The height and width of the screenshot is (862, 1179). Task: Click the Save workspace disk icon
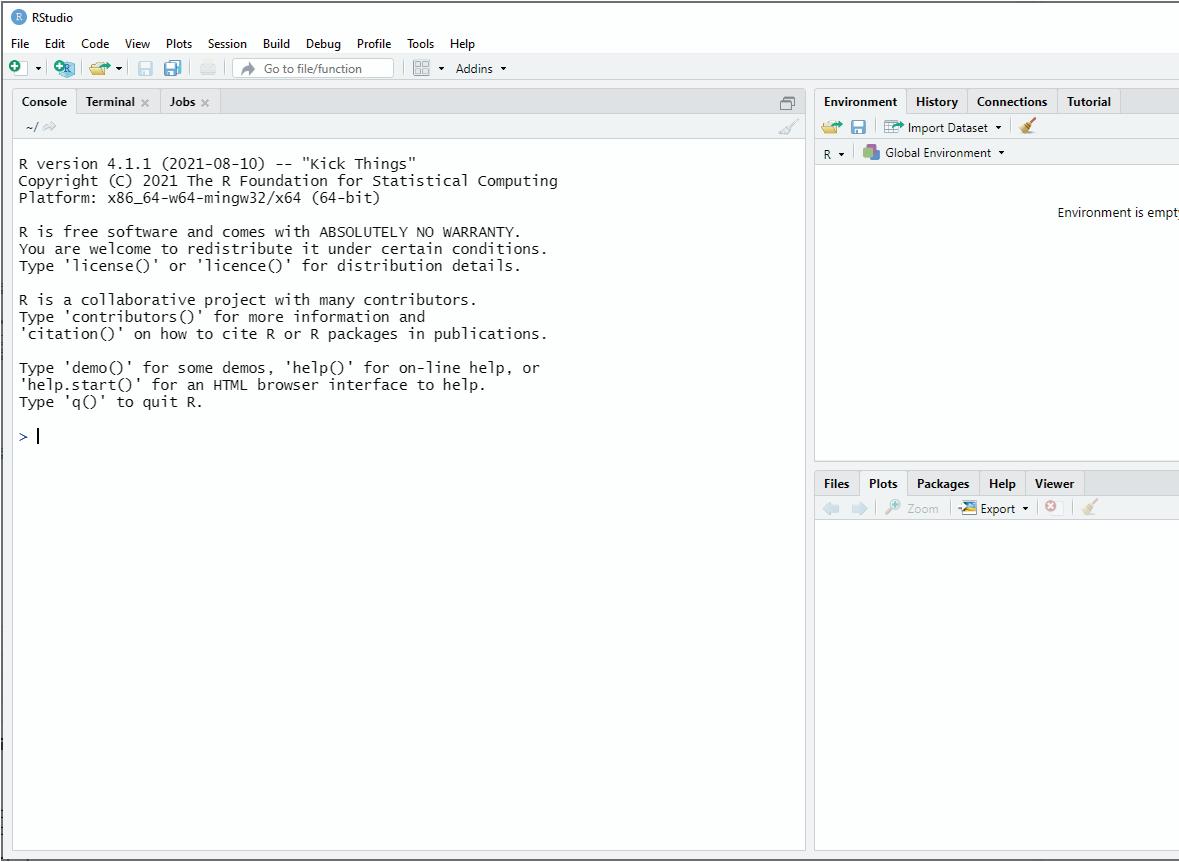point(858,127)
